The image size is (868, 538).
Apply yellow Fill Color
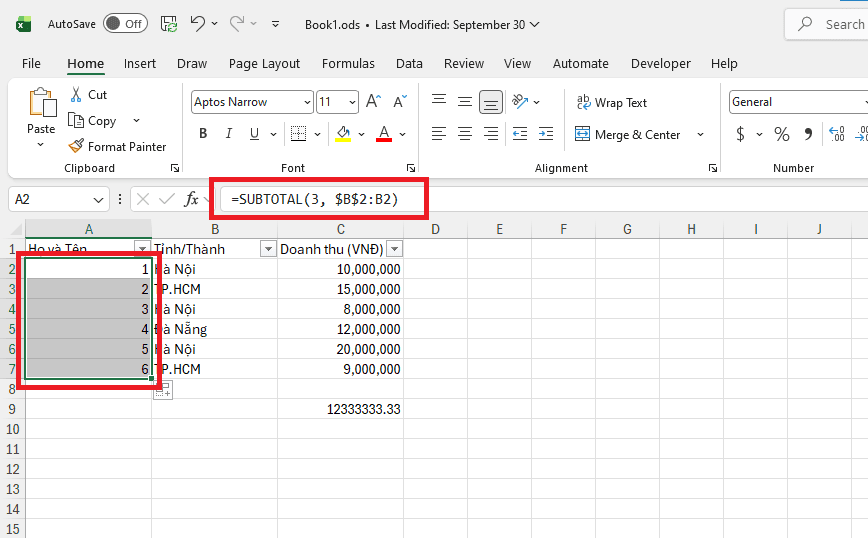point(343,133)
